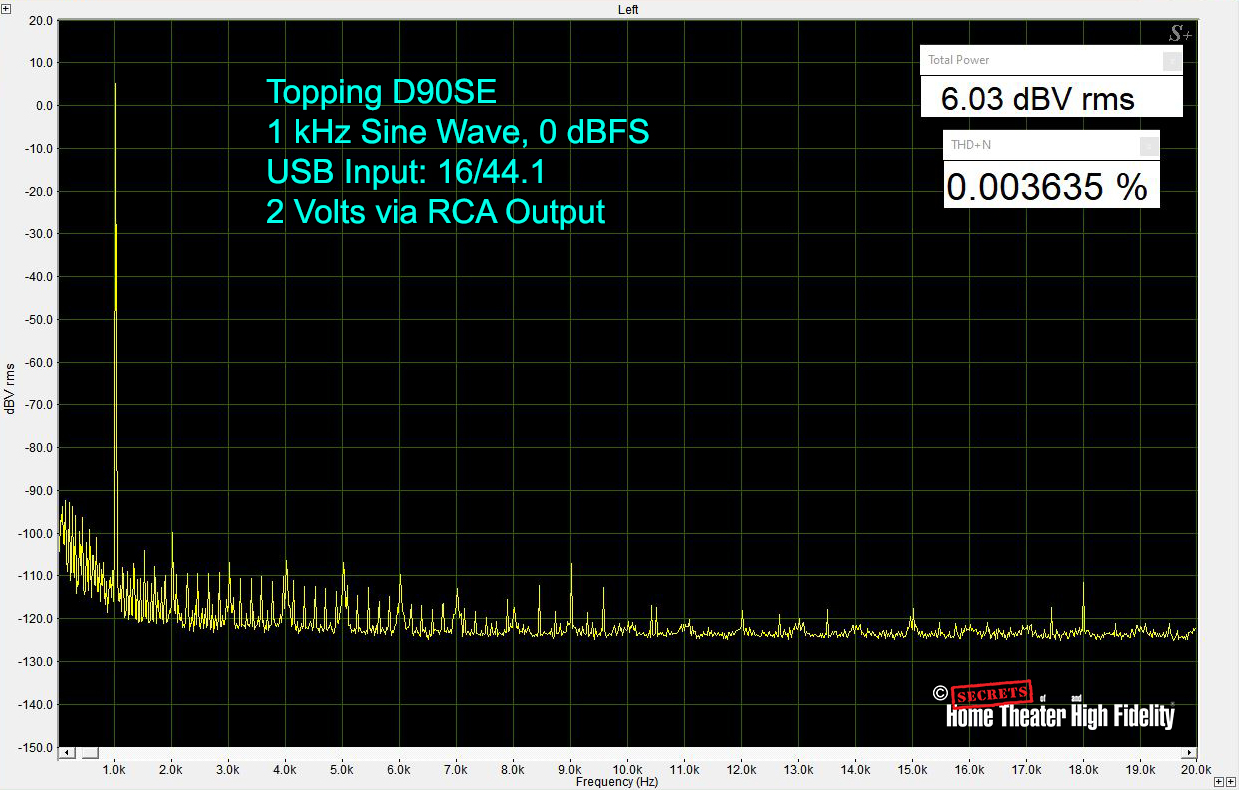This screenshot has width=1239, height=790.
Task: Click the 10.0k frequency axis tick label
Action: [x=628, y=769]
